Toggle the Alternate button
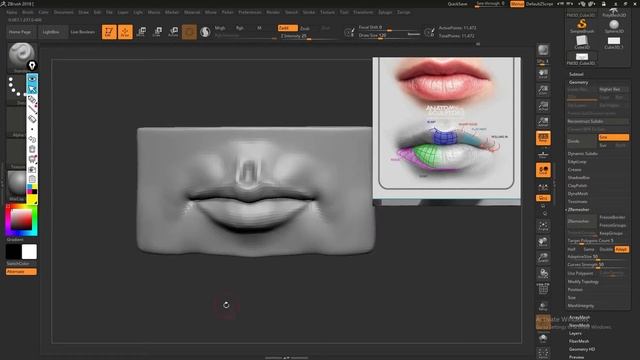Viewport: 640px width, 360px height. (21, 271)
